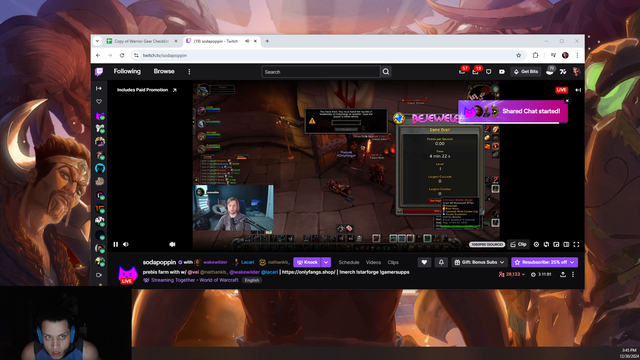The image size is (640, 360).
Task: Open the channel points bowl icon
Action: pyautogui.click(x=549, y=71)
